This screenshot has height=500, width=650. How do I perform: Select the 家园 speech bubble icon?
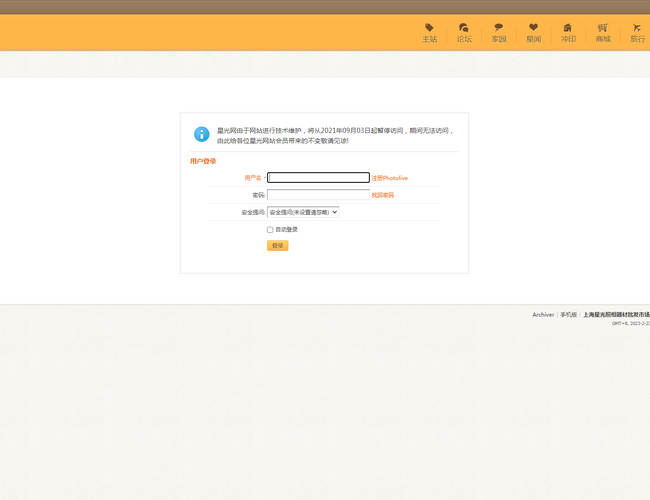coord(499,28)
